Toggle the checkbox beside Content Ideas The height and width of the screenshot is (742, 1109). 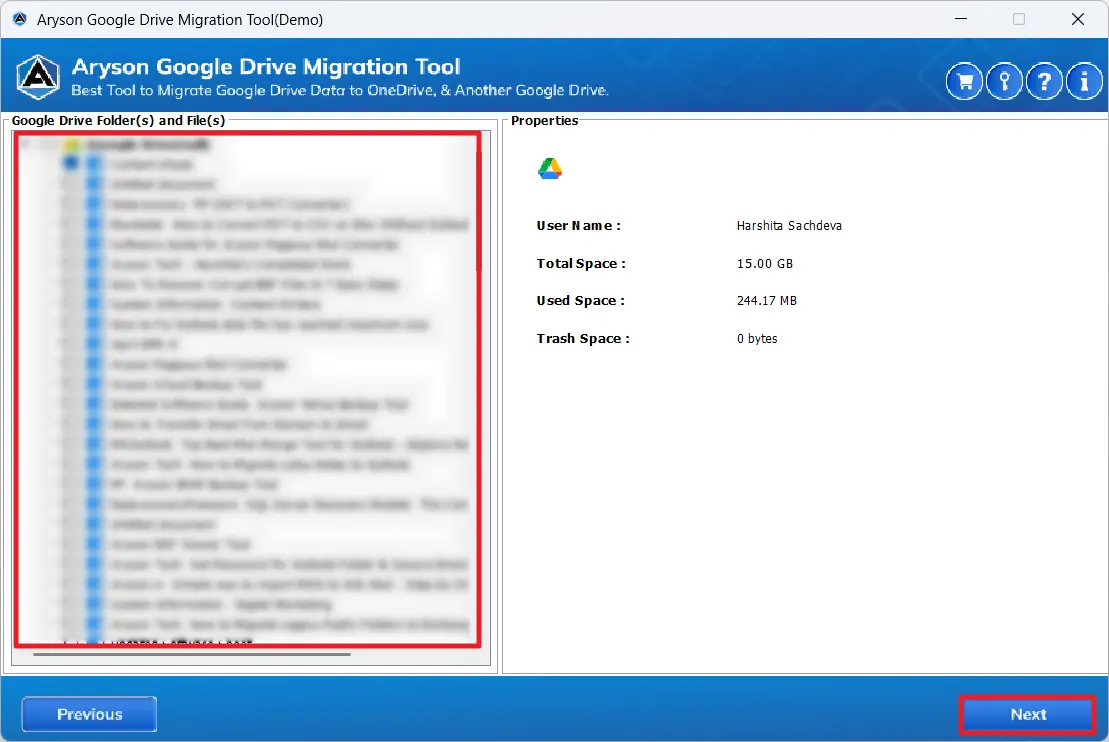point(70,164)
